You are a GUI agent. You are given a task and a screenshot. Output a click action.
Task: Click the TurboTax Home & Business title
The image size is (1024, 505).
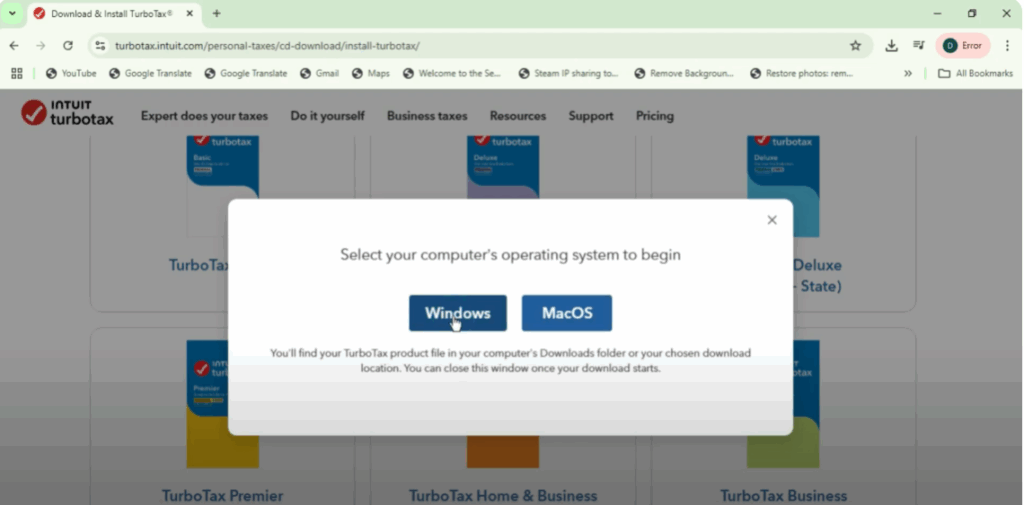tap(503, 496)
